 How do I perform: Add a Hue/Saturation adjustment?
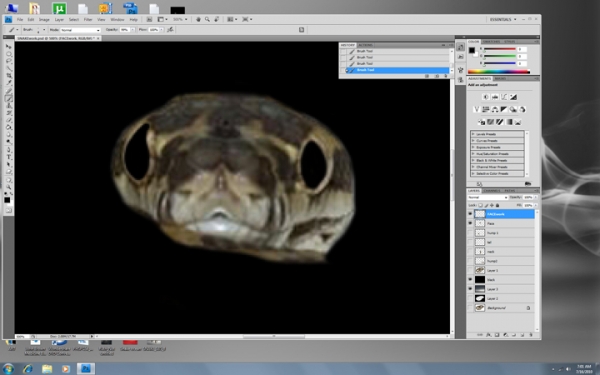tap(486, 109)
